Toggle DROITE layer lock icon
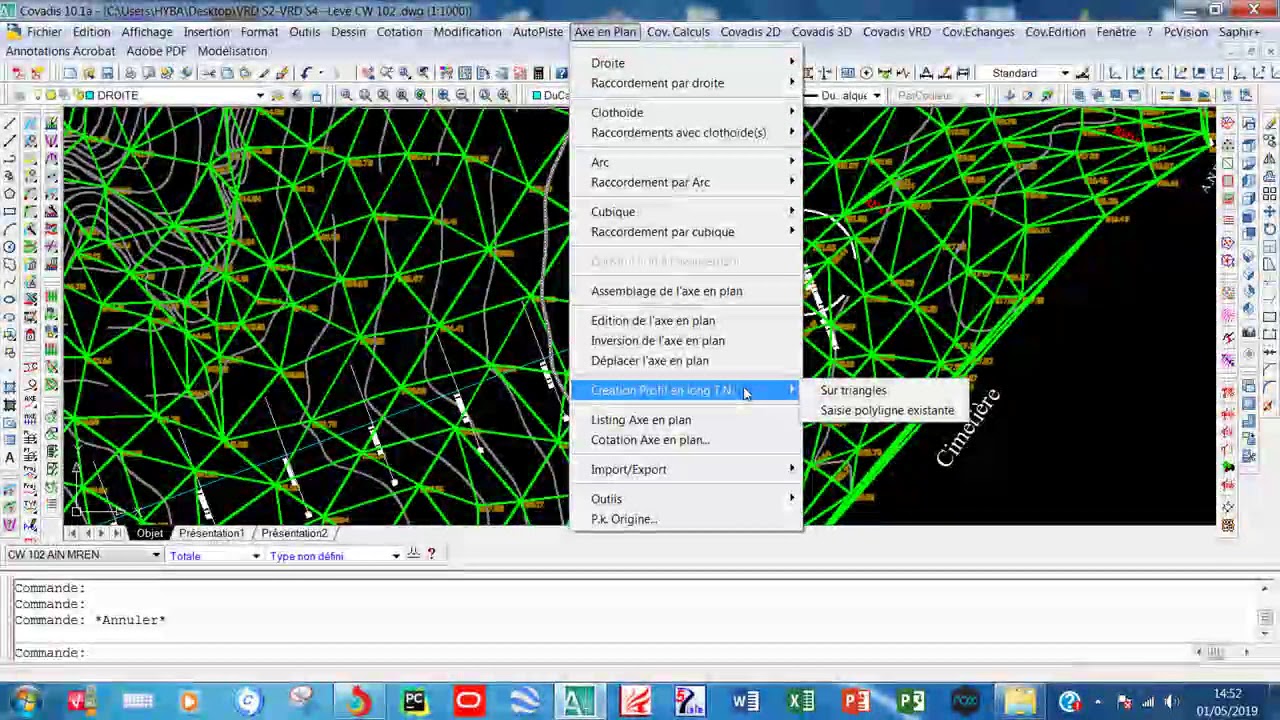Viewport: 1280px width, 720px height. (x=77, y=95)
